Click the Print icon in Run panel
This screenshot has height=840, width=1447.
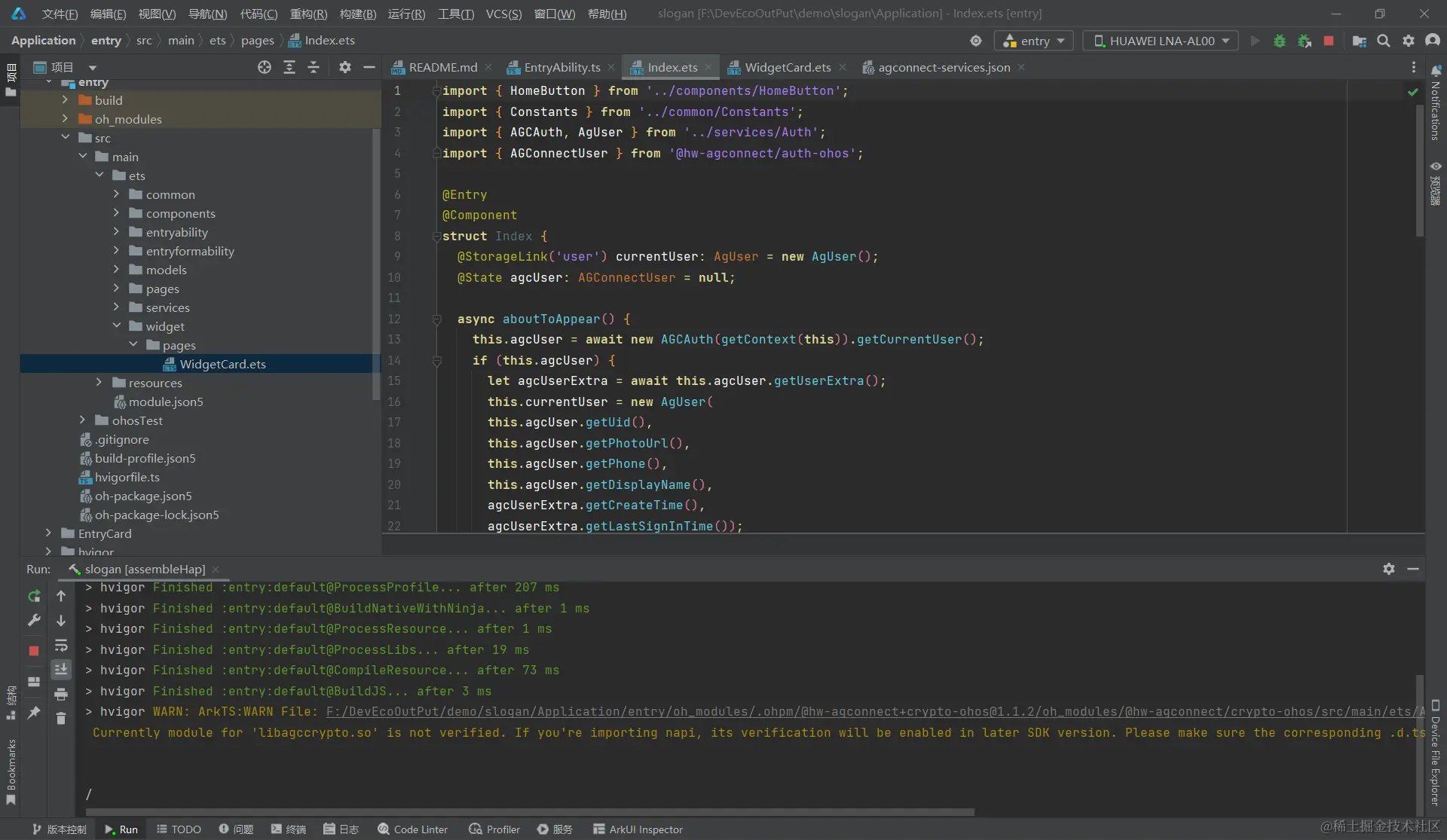click(x=61, y=694)
